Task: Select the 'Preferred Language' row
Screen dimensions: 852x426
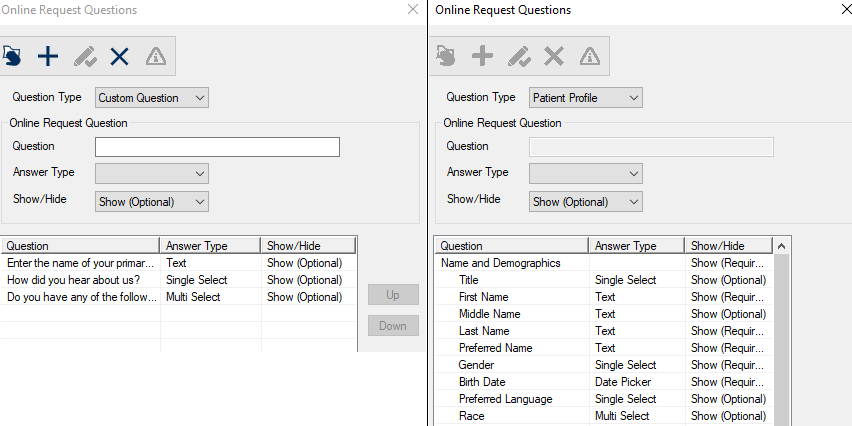Action: click(604, 399)
